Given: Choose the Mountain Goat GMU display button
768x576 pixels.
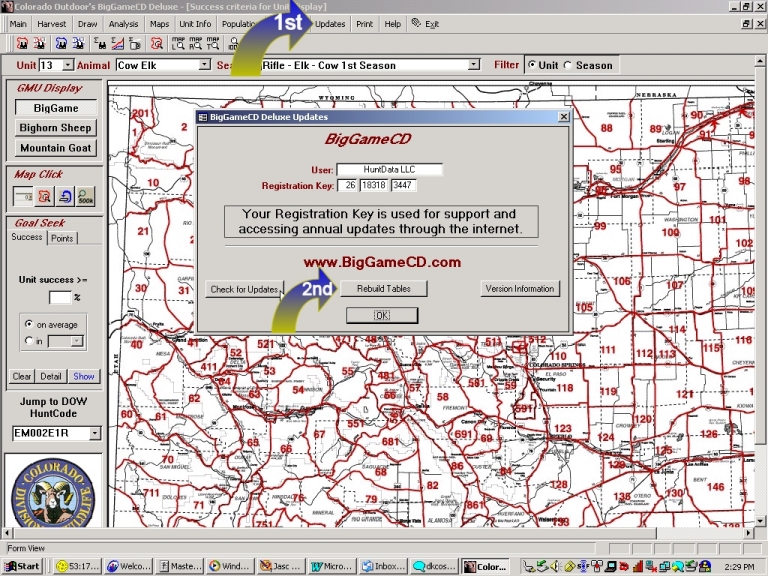Looking at the screenshot, I should (x=56, y=148).
